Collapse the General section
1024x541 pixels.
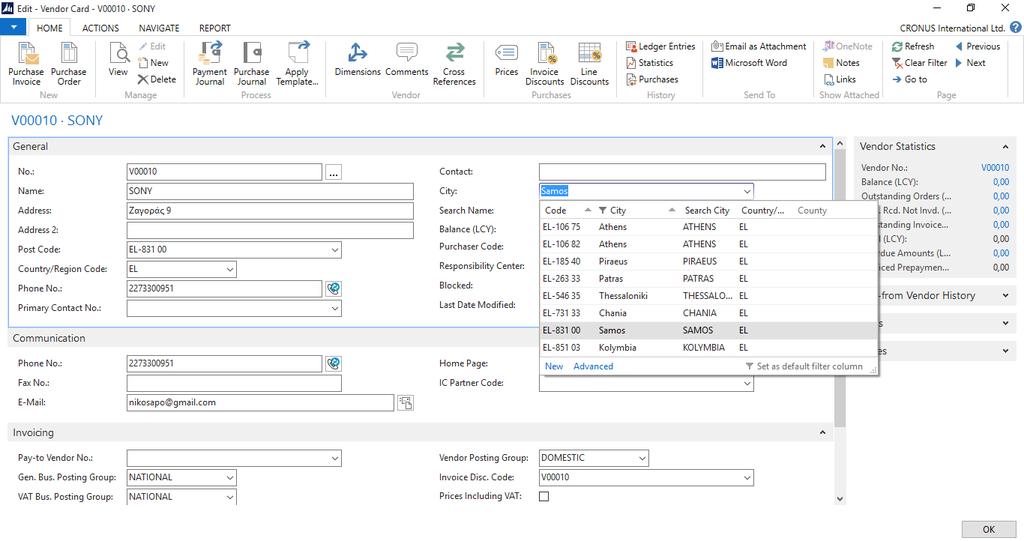click(822, 146)
